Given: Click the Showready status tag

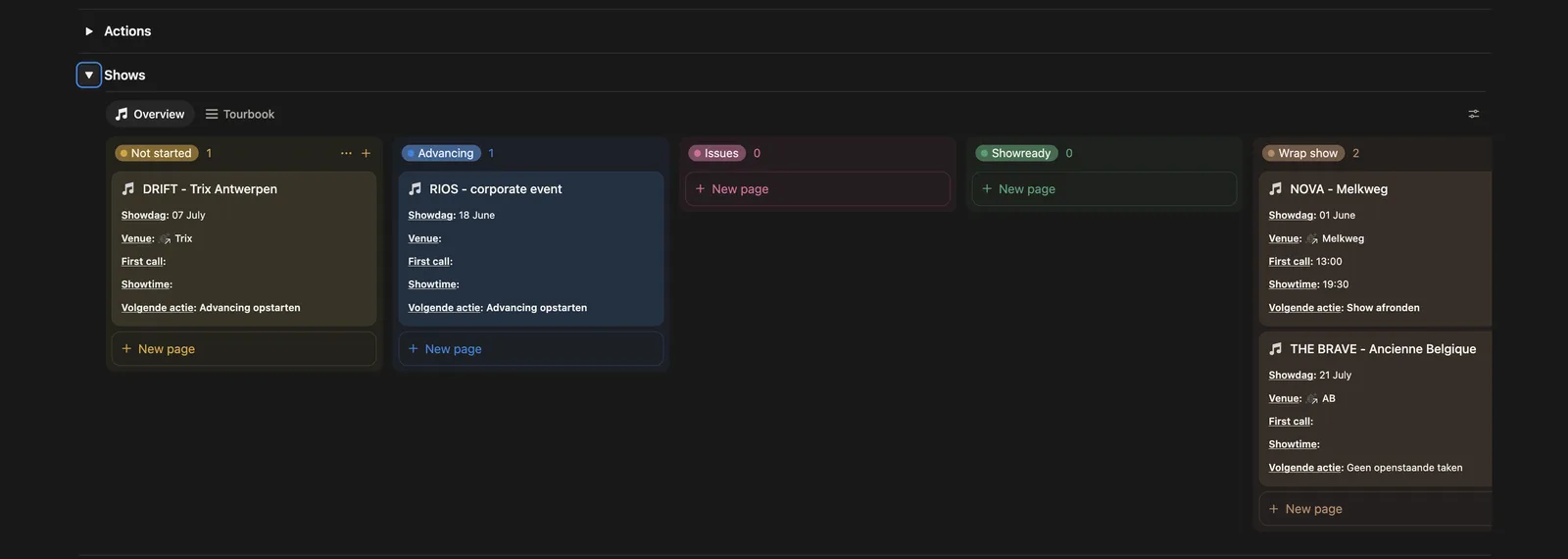Looking at the screenshot, I should click(x=1016, y=153).
